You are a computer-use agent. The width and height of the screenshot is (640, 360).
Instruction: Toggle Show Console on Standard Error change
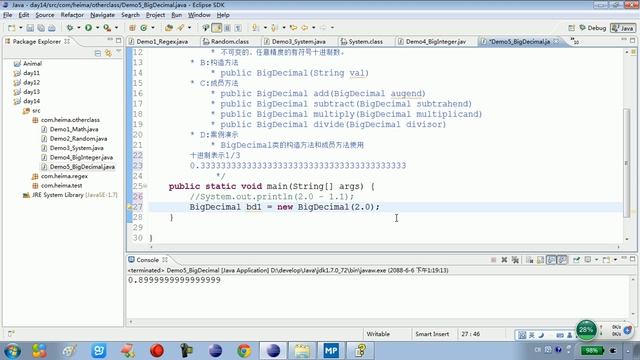coord(562,260)
